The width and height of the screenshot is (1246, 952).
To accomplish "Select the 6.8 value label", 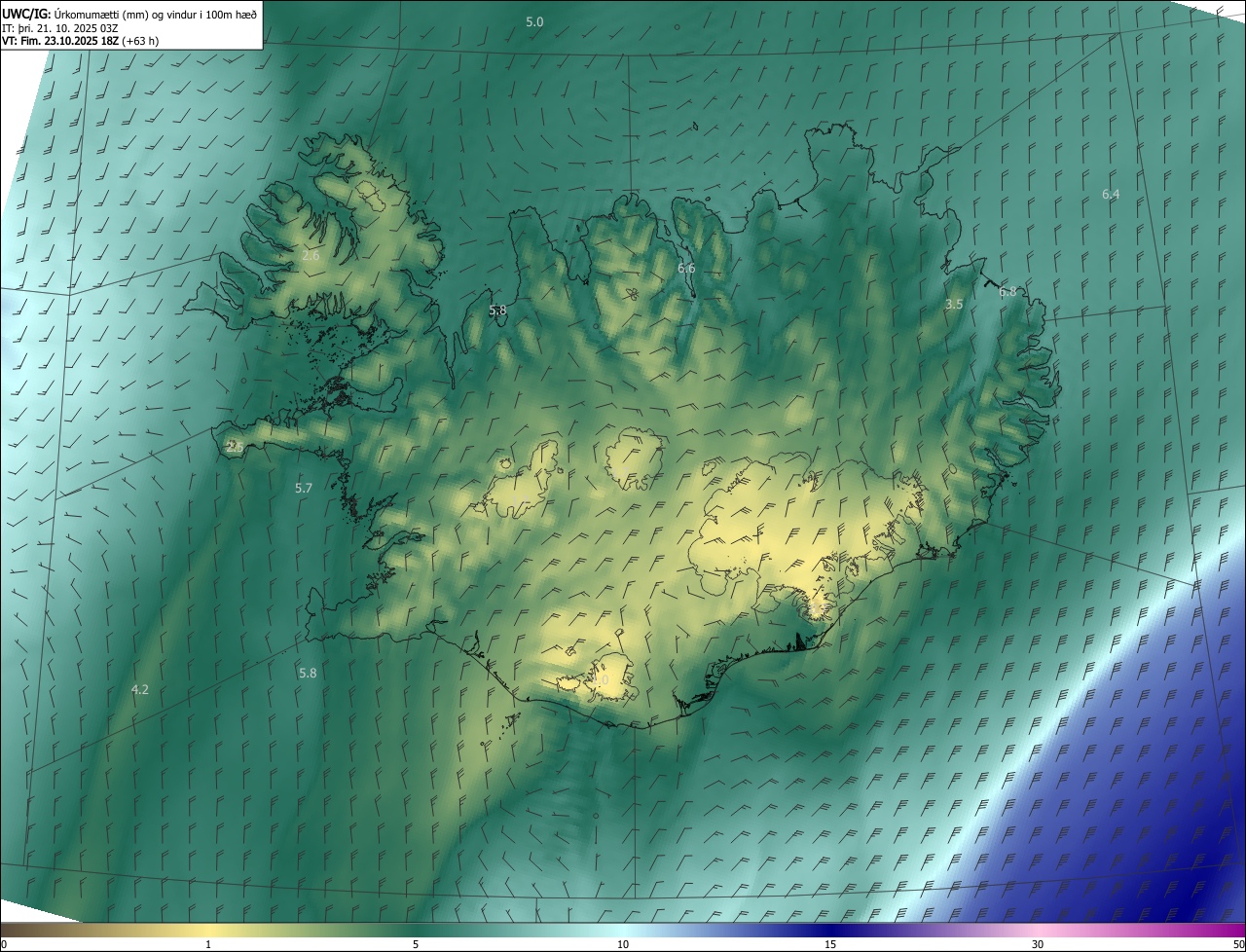I will point(1008,292).
